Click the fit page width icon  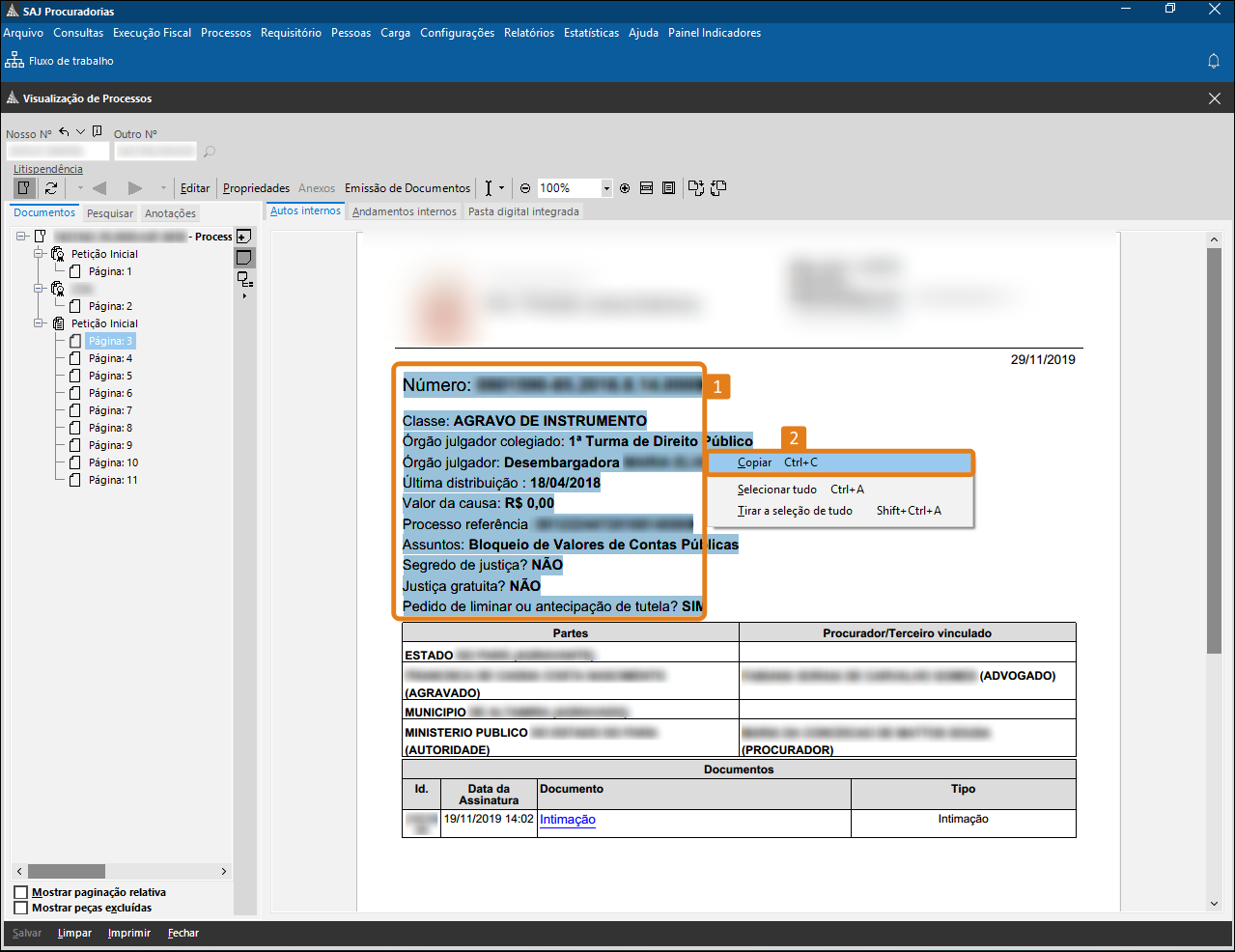(647, 188)
